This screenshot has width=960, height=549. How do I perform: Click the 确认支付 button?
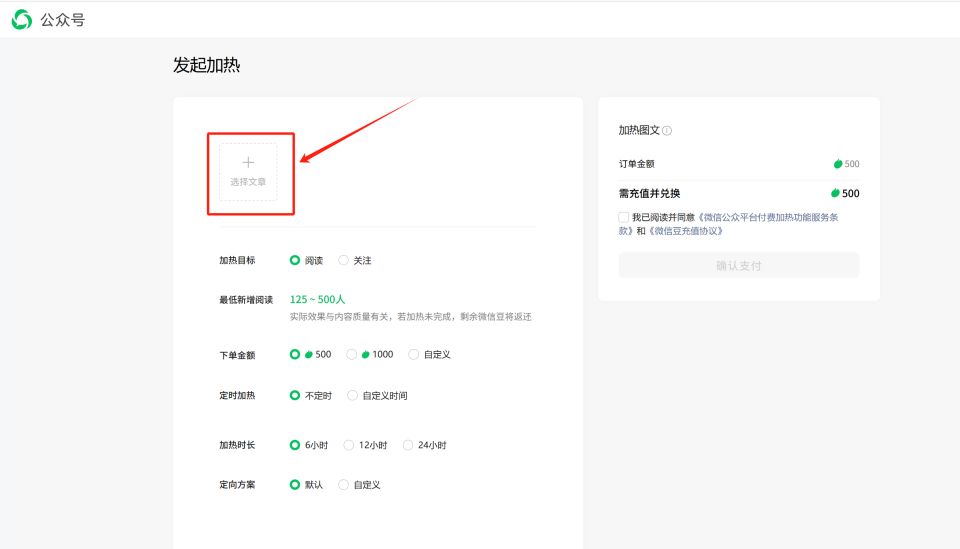click(x=739, y=266)
